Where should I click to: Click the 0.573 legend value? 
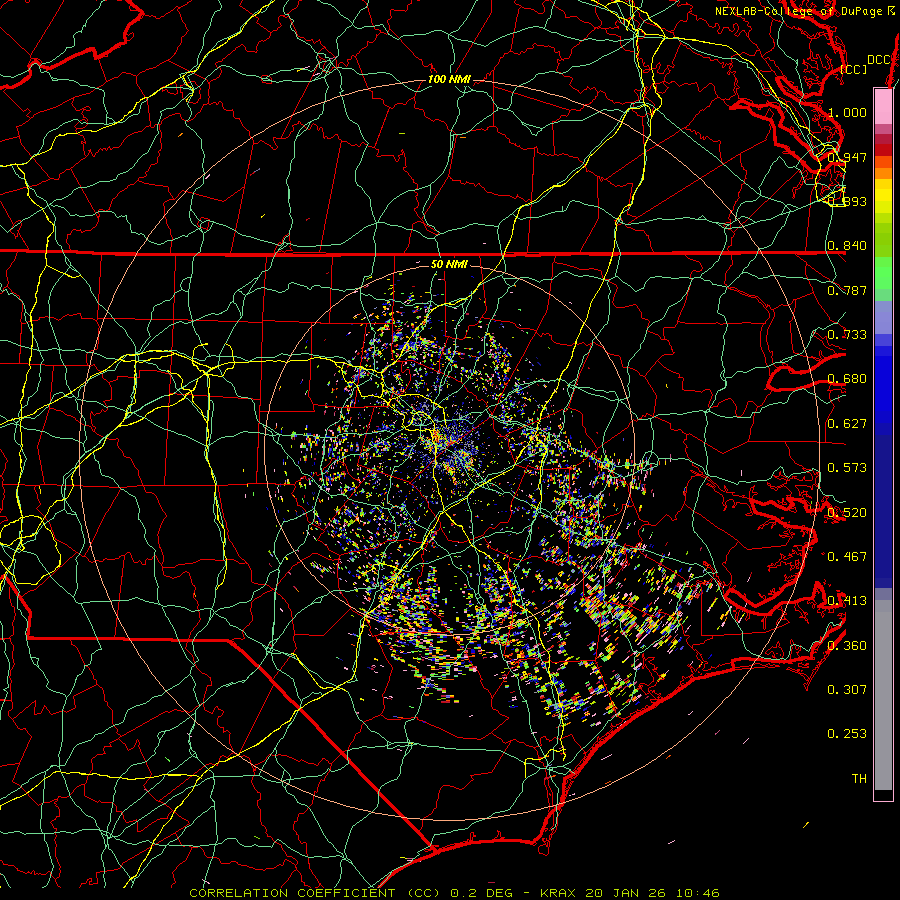(x=847, y=468)
